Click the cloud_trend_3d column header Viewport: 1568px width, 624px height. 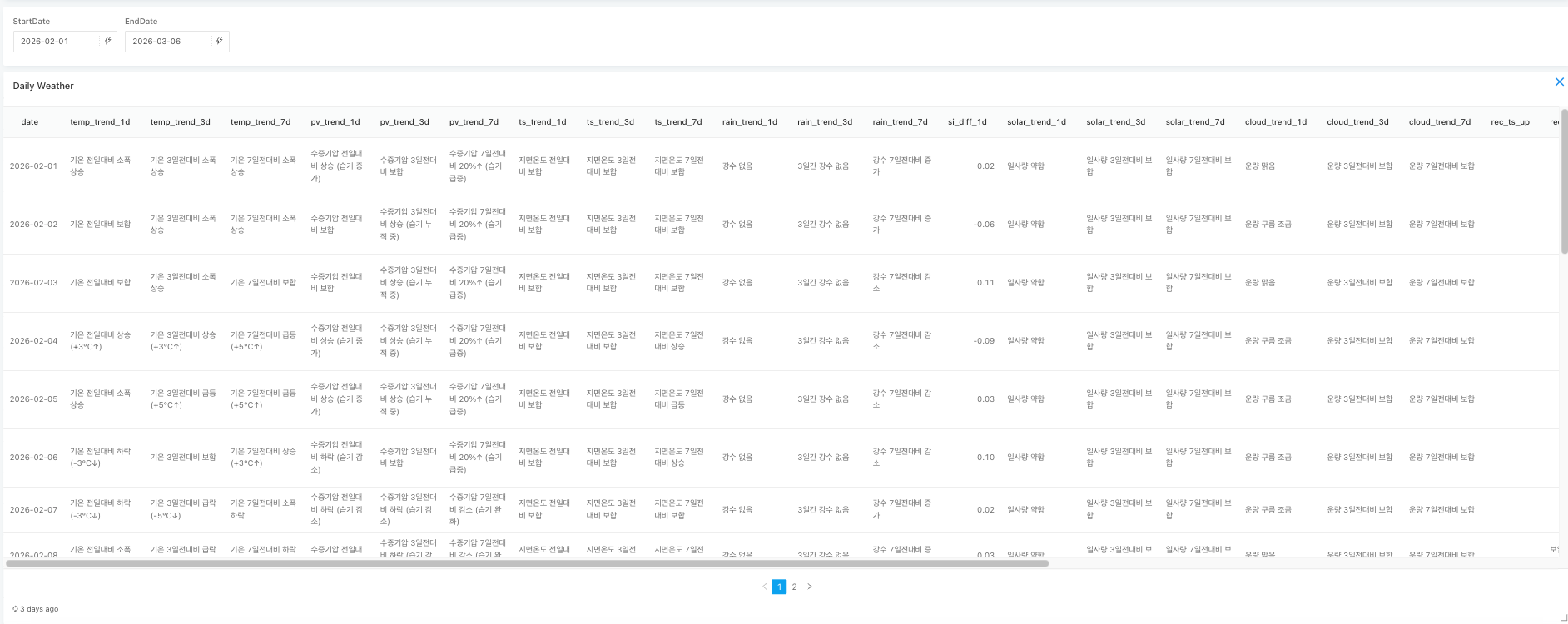(x=1357, y=122)
